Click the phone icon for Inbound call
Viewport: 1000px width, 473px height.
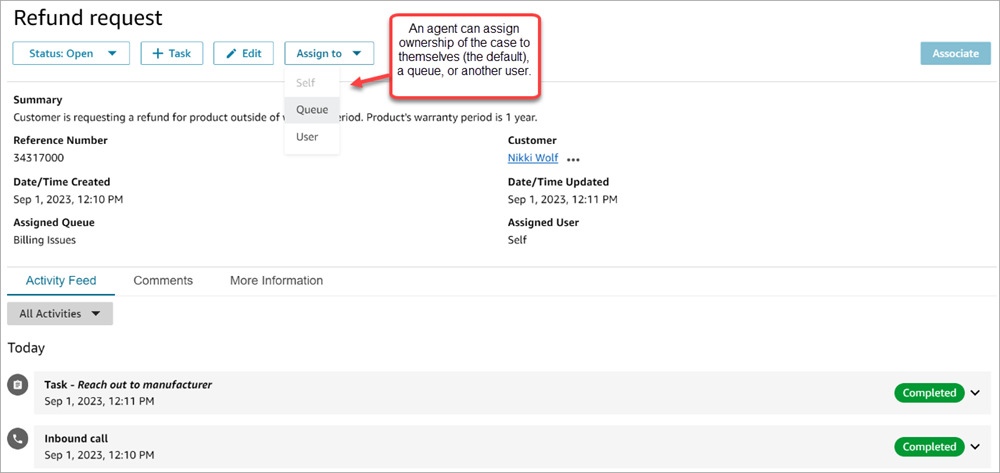17,439
